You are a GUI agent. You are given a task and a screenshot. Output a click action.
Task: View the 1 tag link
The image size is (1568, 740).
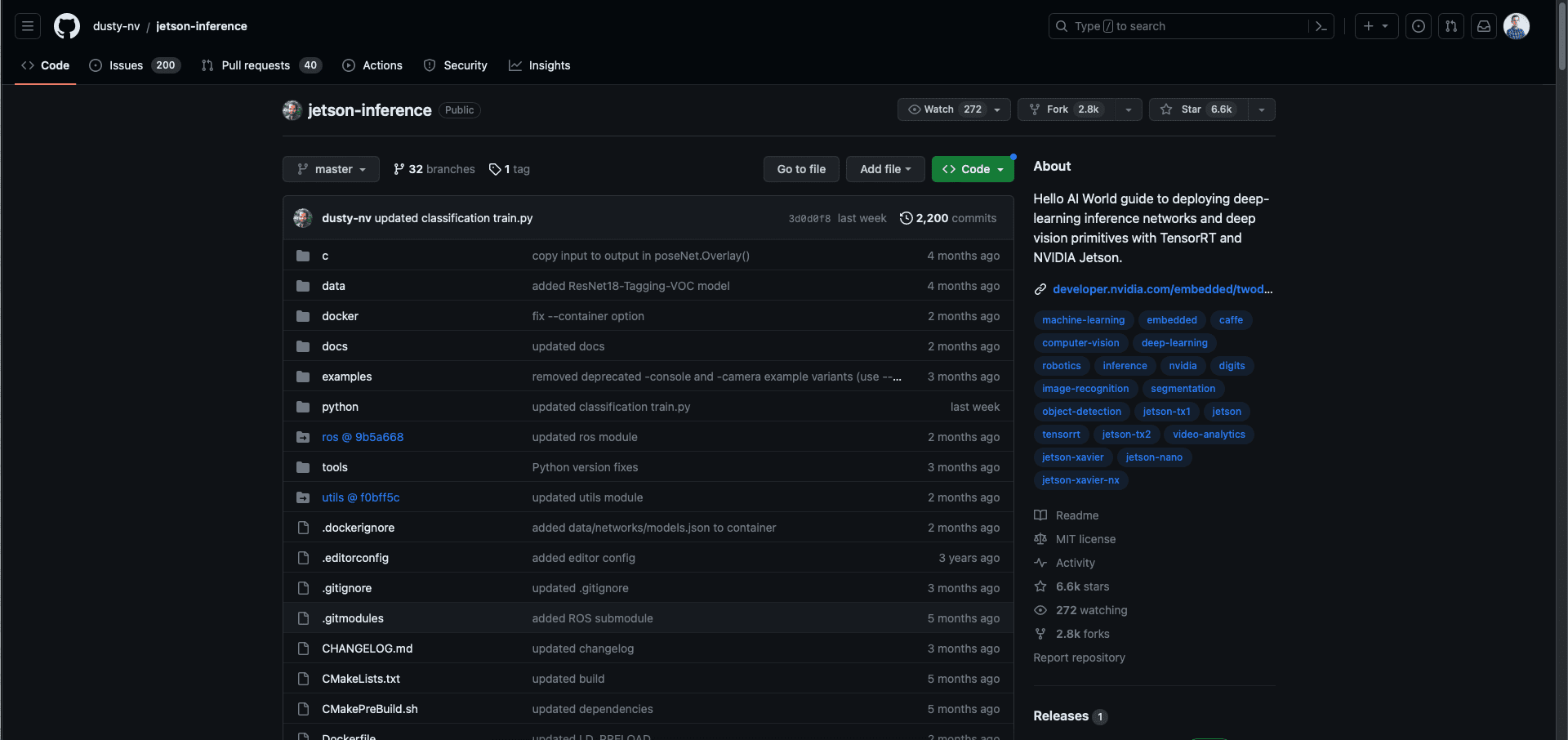(x=510, y=169)
